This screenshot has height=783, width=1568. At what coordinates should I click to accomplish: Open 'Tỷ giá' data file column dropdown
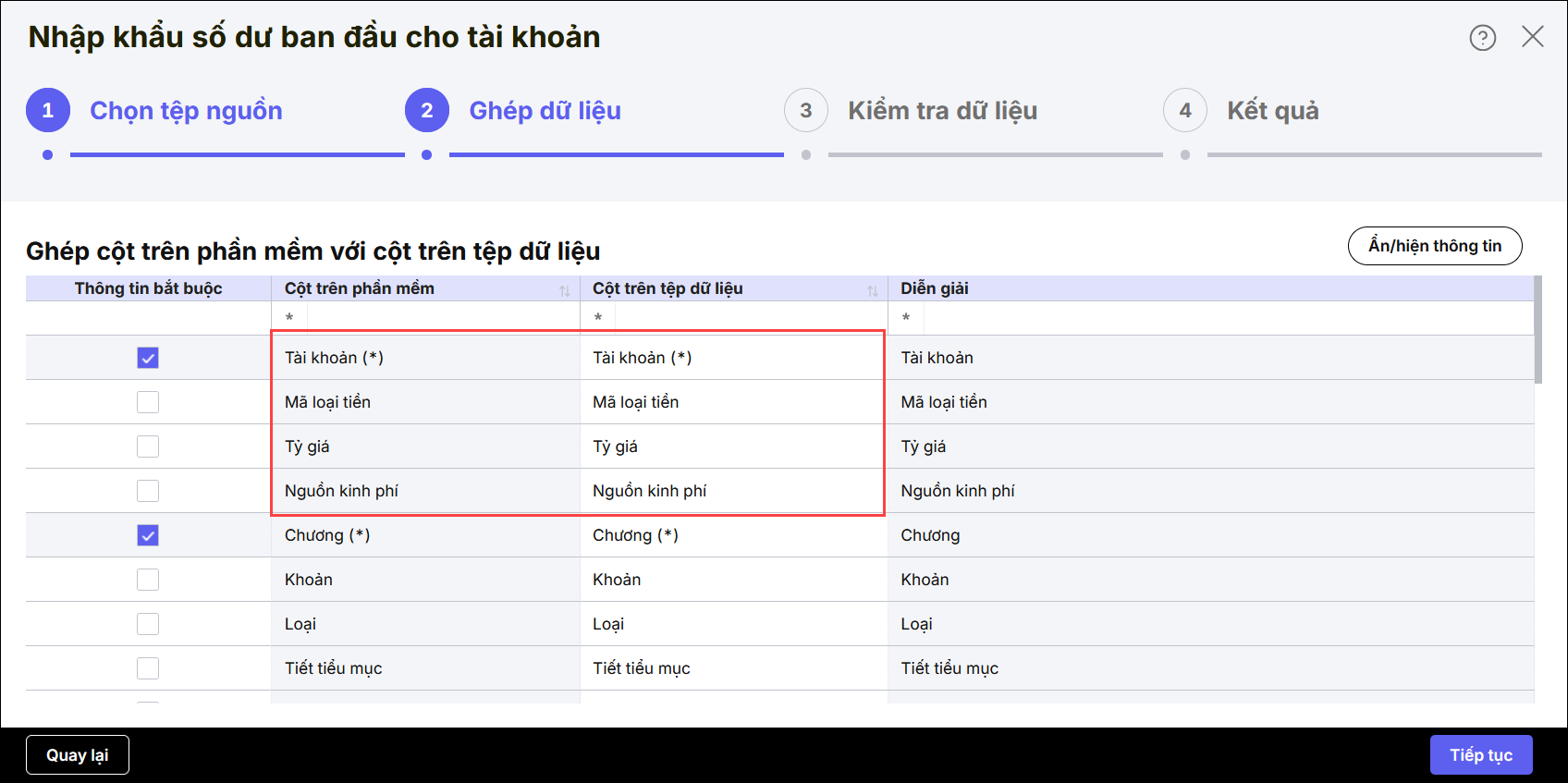coord(733,447)
